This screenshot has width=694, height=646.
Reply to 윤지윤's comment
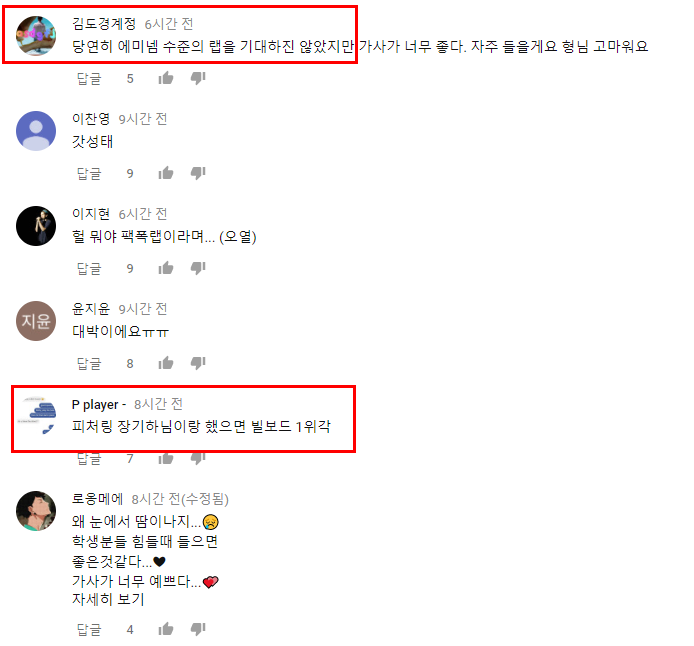click(89, 364)
